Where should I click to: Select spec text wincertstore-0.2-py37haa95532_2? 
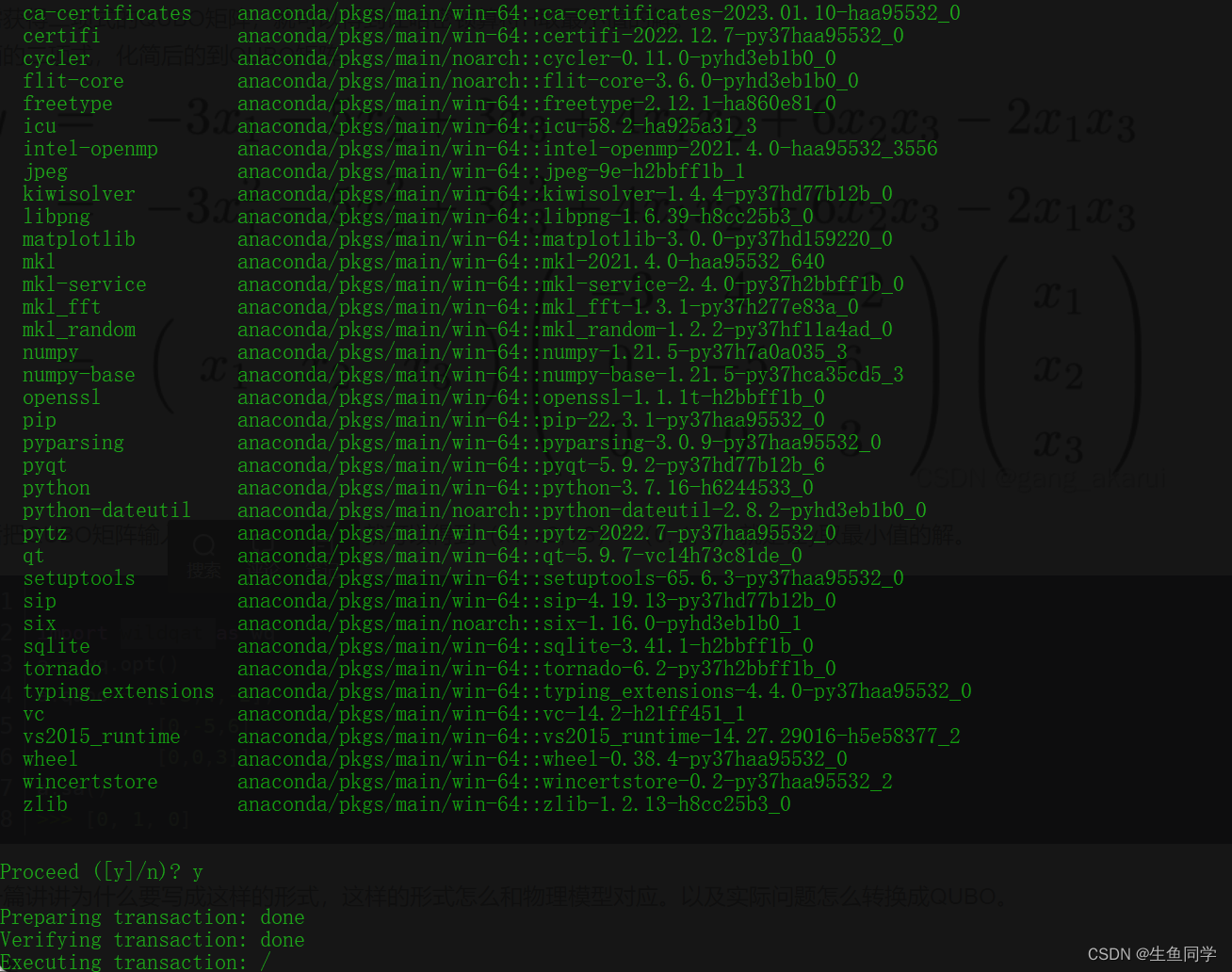tap(718, 782)
